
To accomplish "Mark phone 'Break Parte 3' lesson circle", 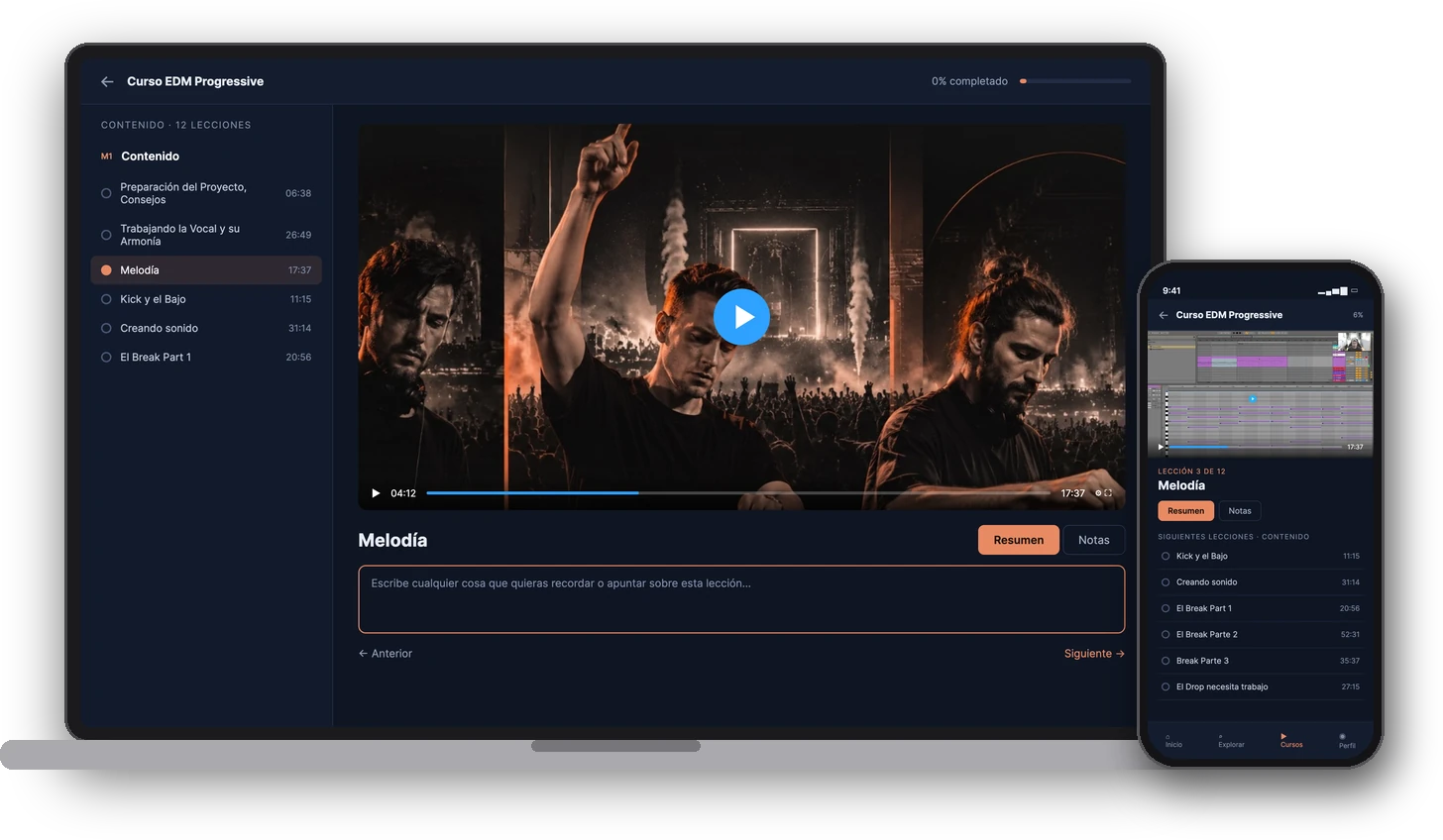I will 1165,661.
